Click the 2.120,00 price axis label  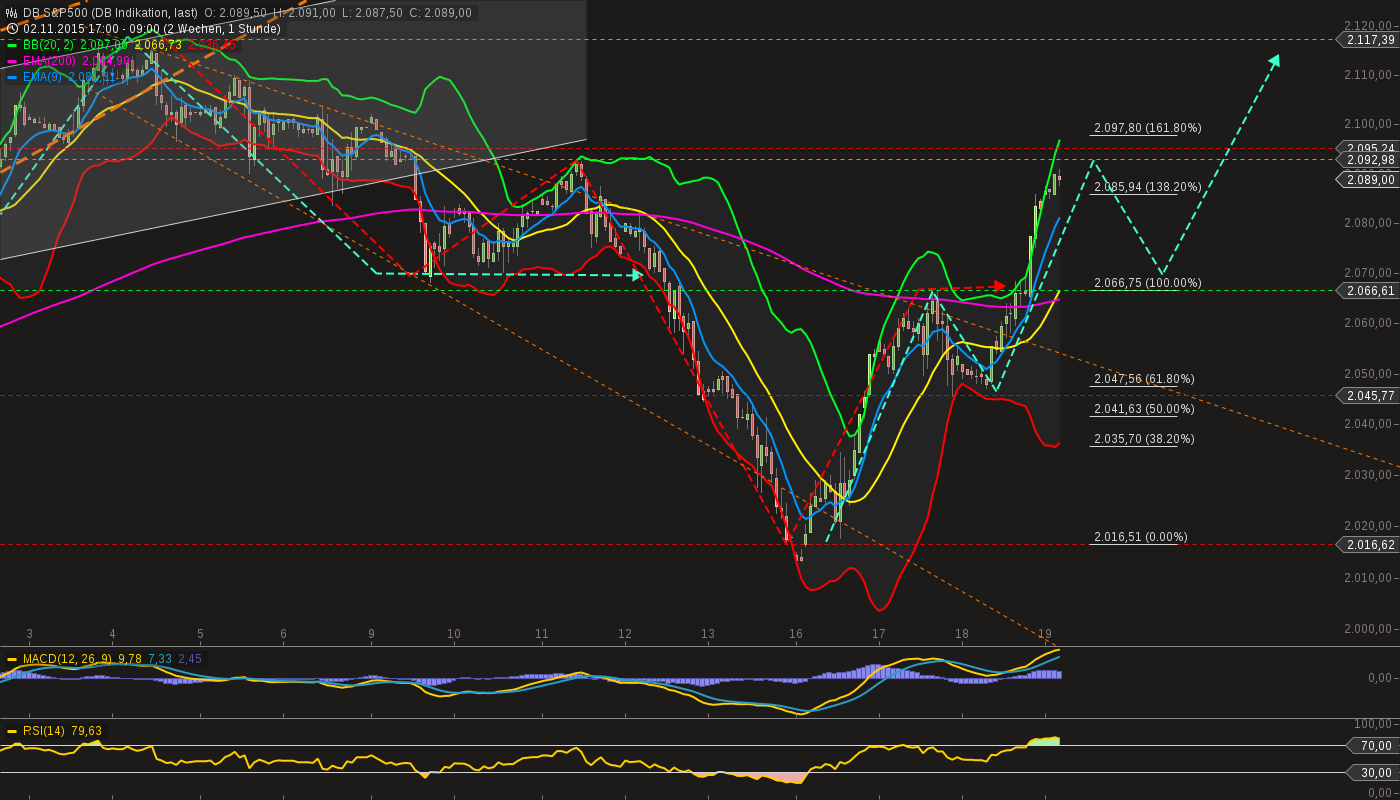tap(1369, 25)
